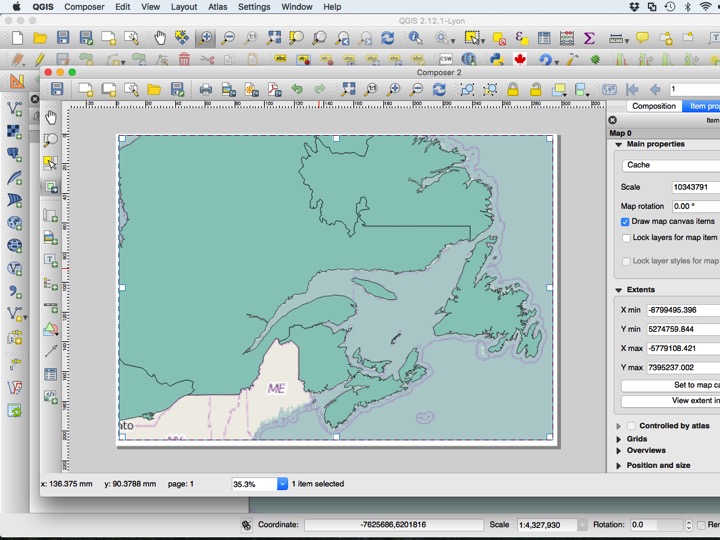The height and width of the screenshot is (540, 720).
Task: Enable the Controlled by atlas checkbox
Action: point(631,426)
